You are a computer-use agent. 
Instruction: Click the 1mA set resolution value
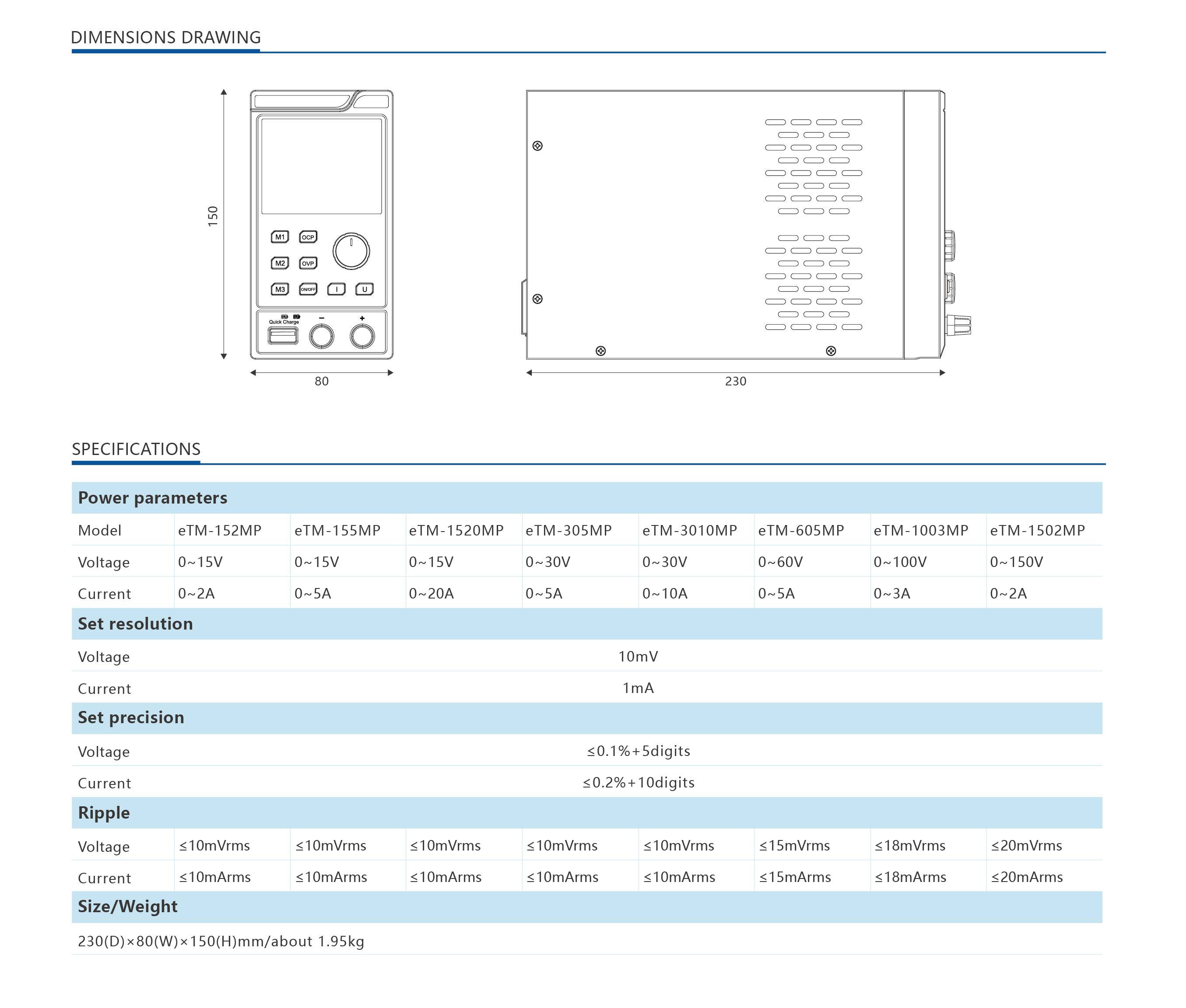point(638,687)
